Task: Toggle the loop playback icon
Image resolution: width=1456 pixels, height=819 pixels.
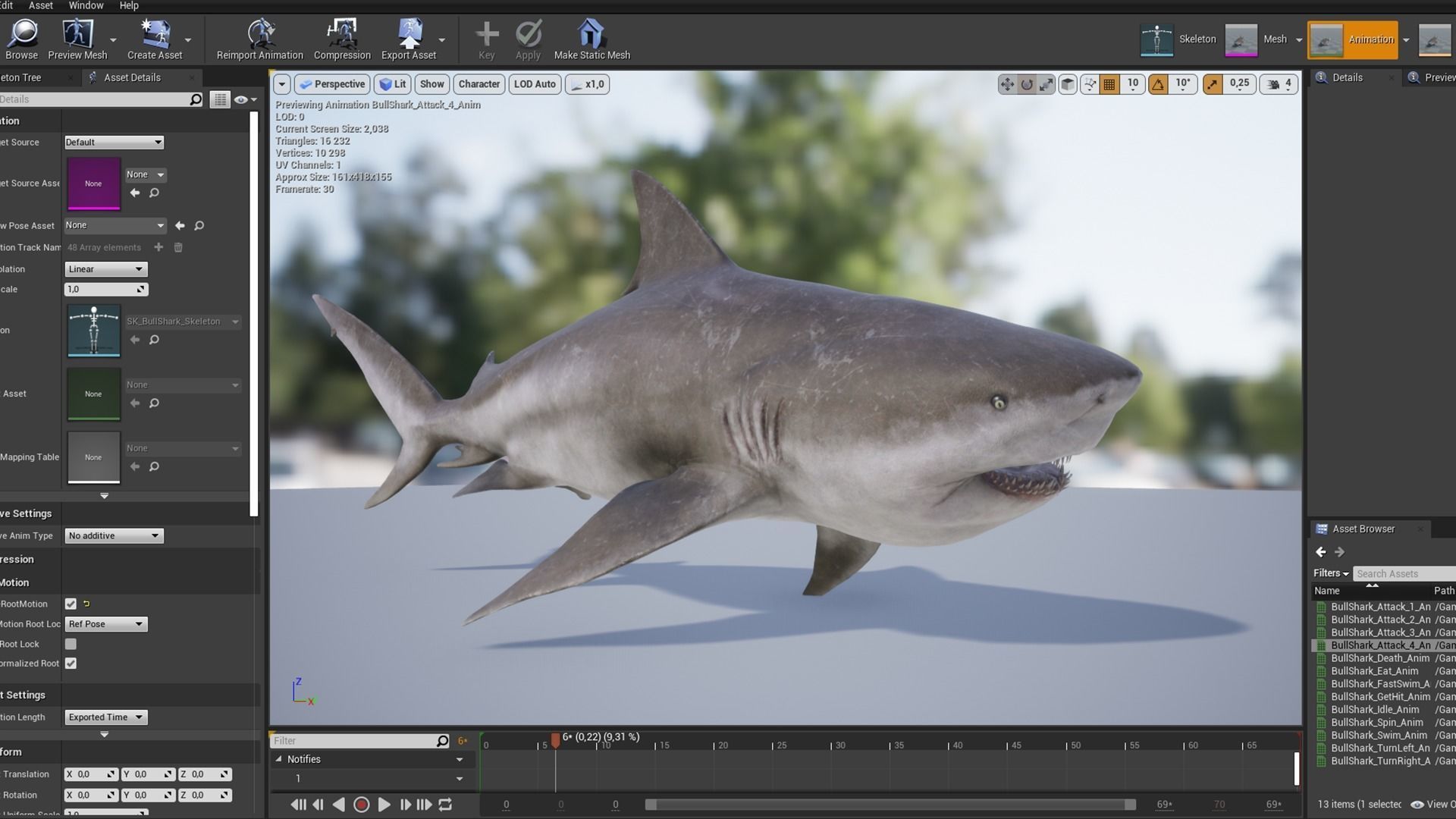Action: tap(445, 805)
